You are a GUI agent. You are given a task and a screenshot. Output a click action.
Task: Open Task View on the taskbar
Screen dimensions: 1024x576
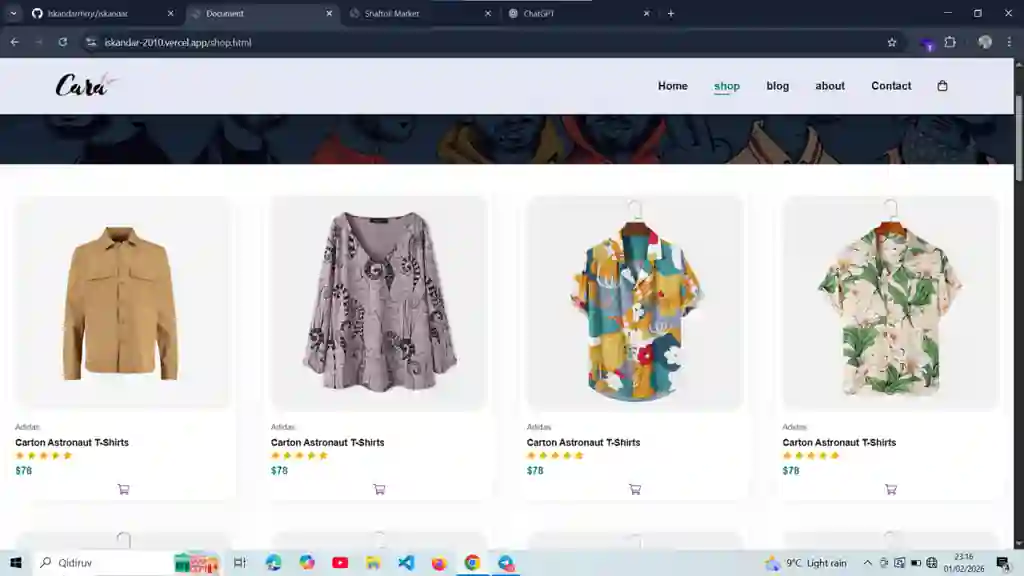coord(240,562)
